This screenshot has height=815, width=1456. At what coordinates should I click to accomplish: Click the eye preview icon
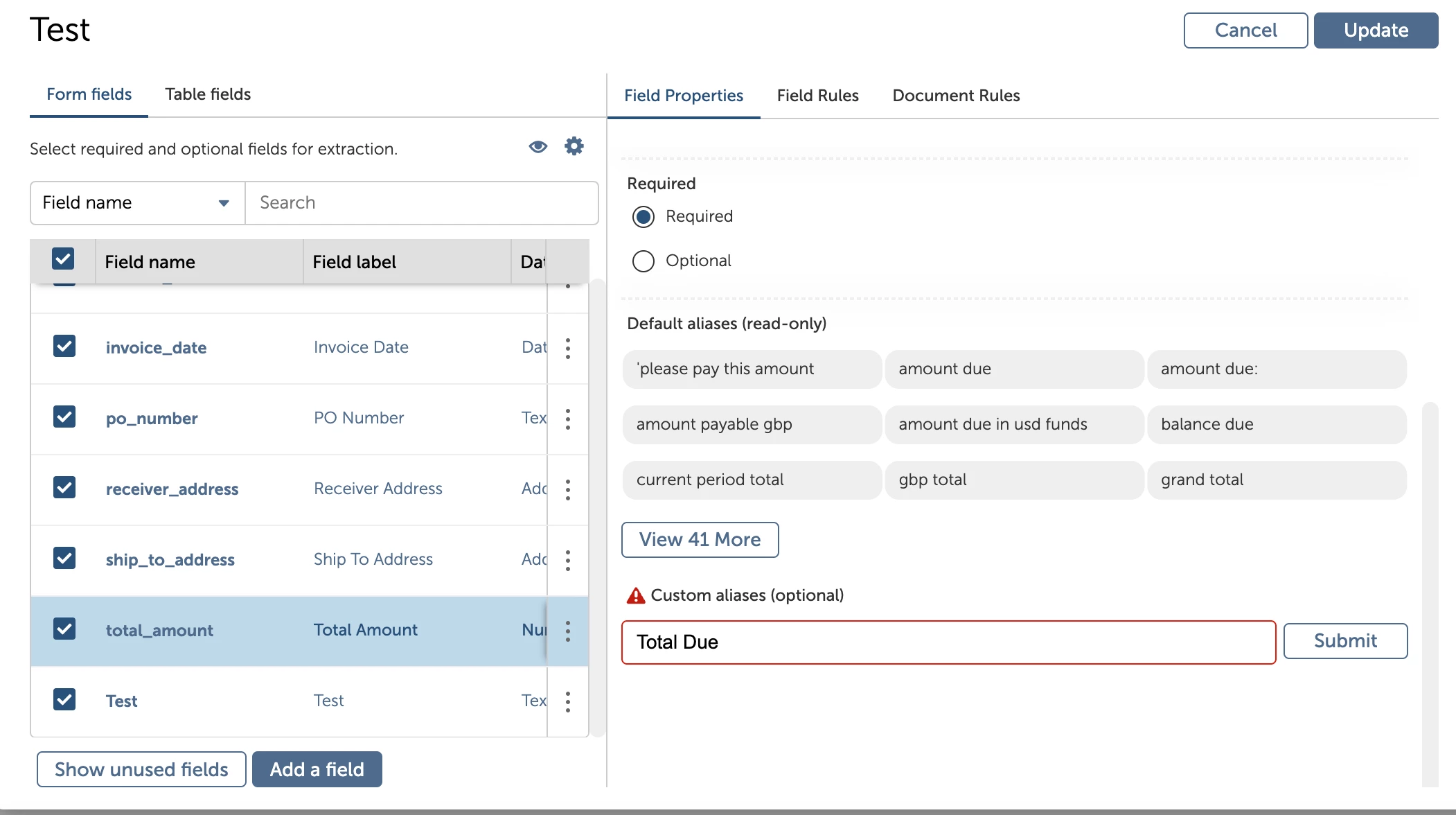click(538, 147)
